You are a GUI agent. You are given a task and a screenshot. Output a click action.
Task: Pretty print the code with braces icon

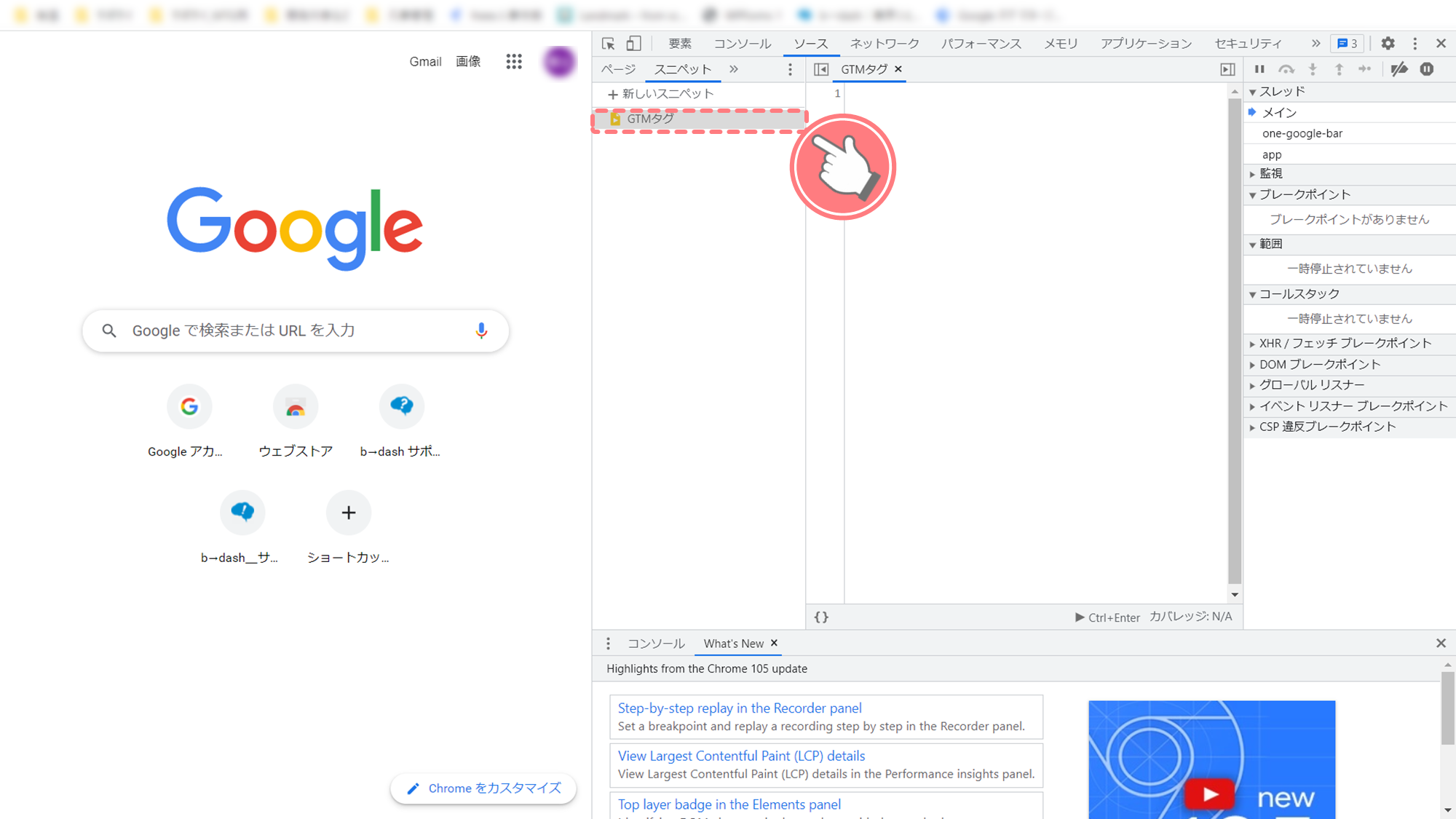point(821,617)
